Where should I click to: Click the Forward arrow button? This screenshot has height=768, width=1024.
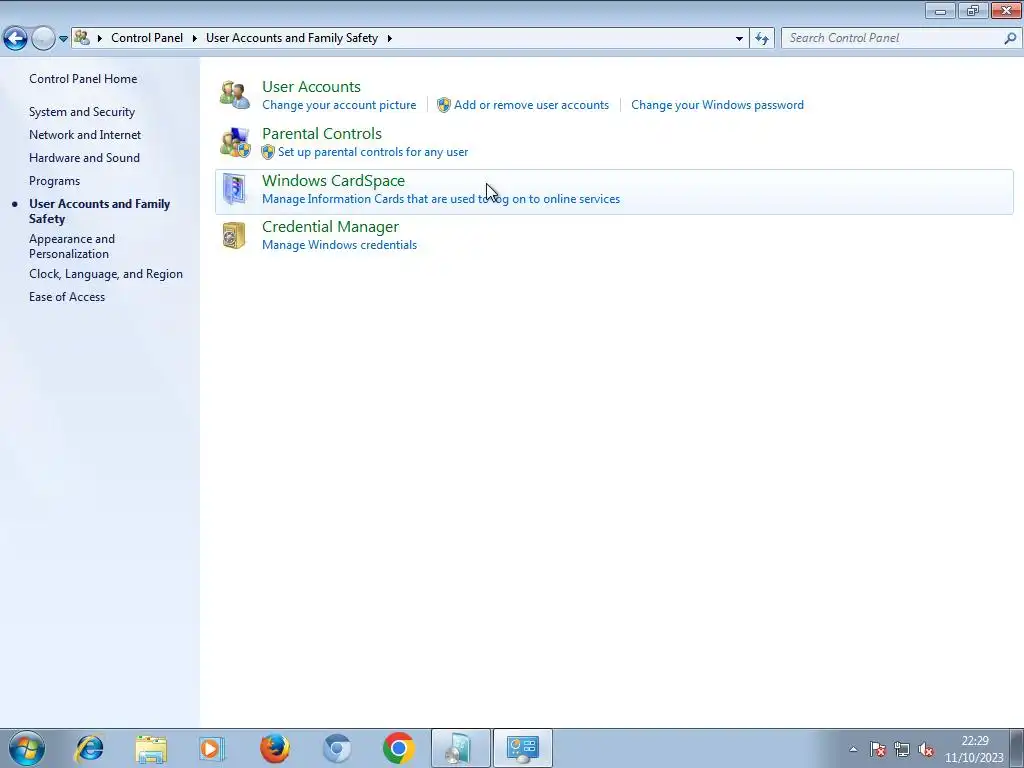[43, 39]
